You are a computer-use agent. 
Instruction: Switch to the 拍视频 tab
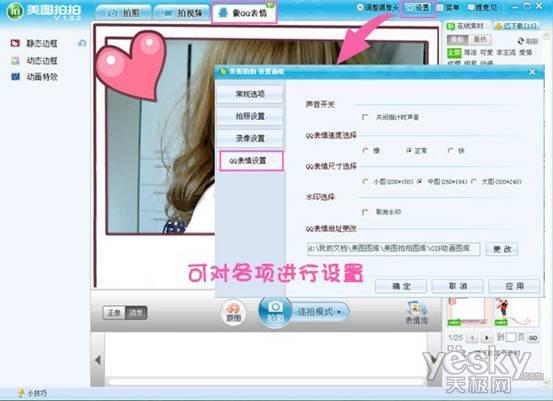click(x=182, y=13)
